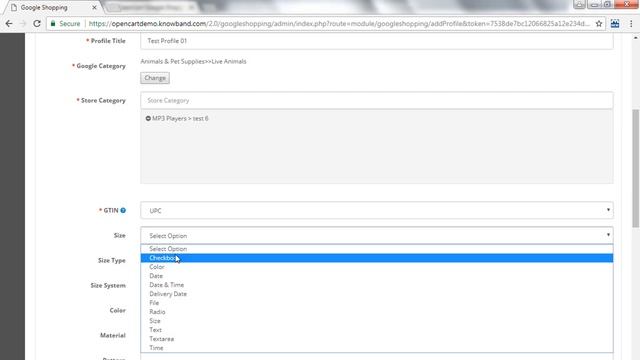Choose 'Select Option' in dropdown list
This screenshot has height=360, width=640.
point(377,249)
